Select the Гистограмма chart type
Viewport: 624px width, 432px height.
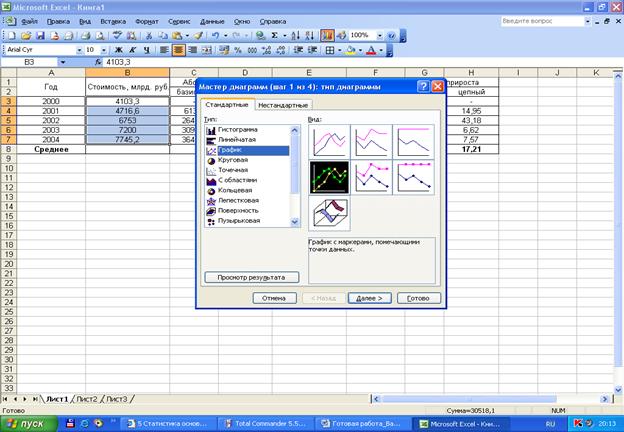click(238, 130)
